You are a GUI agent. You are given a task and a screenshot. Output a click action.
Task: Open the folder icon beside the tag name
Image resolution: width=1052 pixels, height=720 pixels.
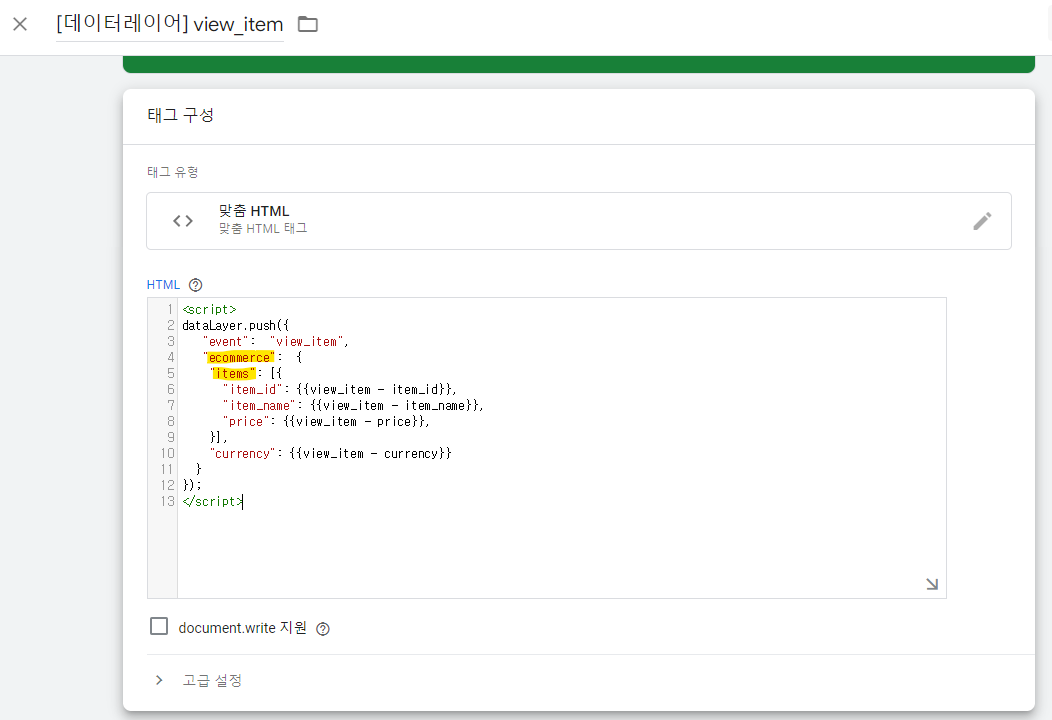click(307, 23)
